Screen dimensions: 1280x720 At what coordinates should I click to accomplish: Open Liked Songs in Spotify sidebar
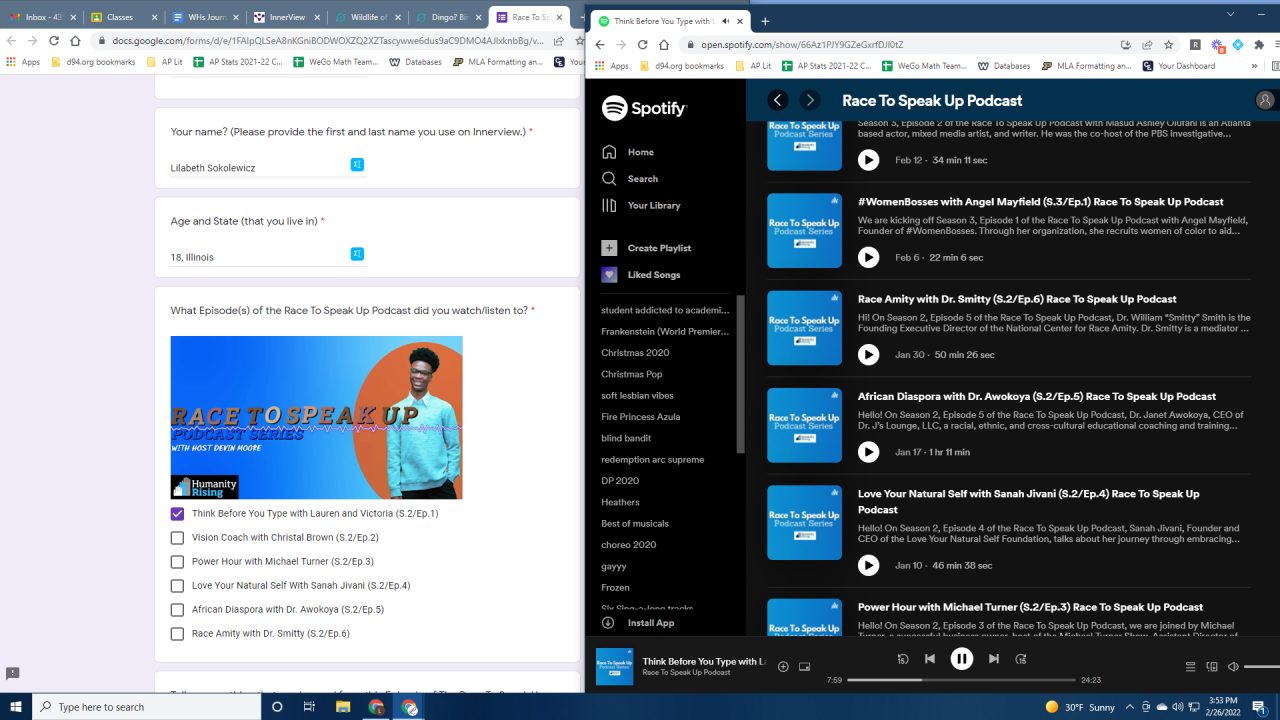coord(653,275)
